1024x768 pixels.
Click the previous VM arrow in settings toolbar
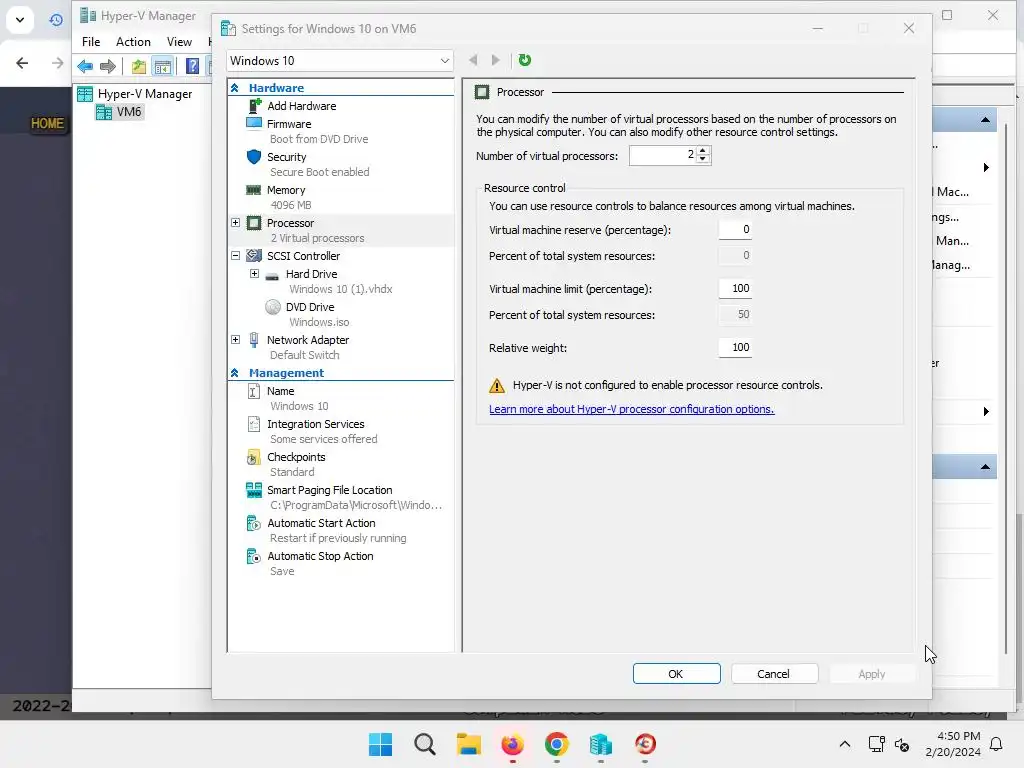473,60
